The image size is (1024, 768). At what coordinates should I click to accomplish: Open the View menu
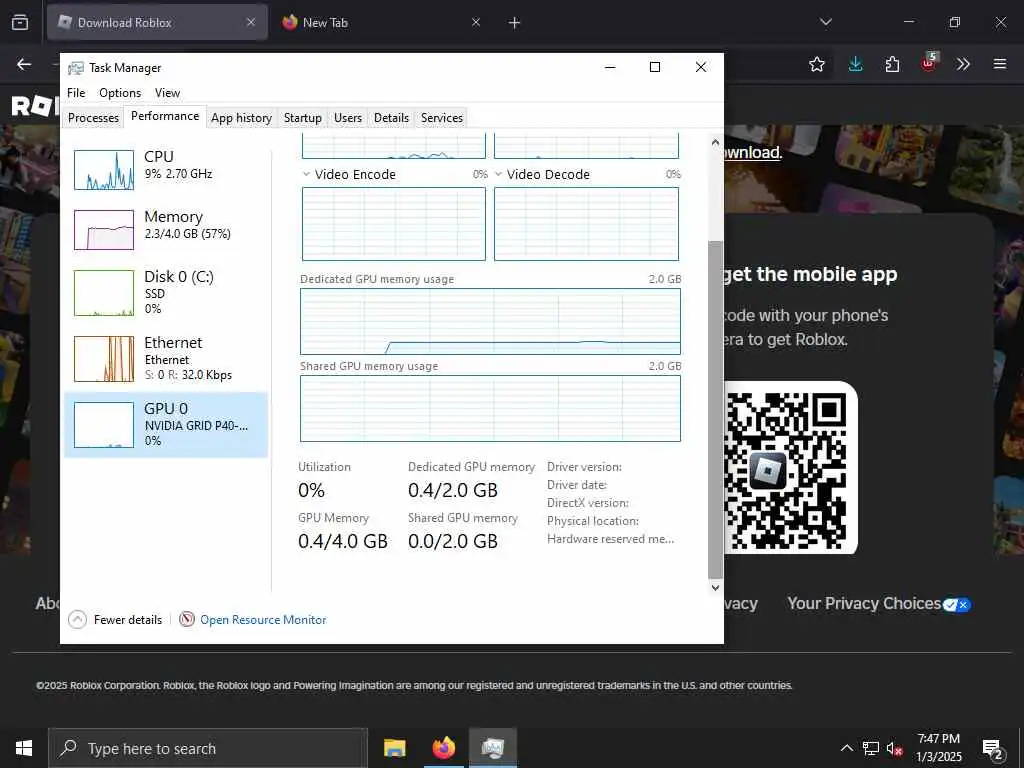167,93
